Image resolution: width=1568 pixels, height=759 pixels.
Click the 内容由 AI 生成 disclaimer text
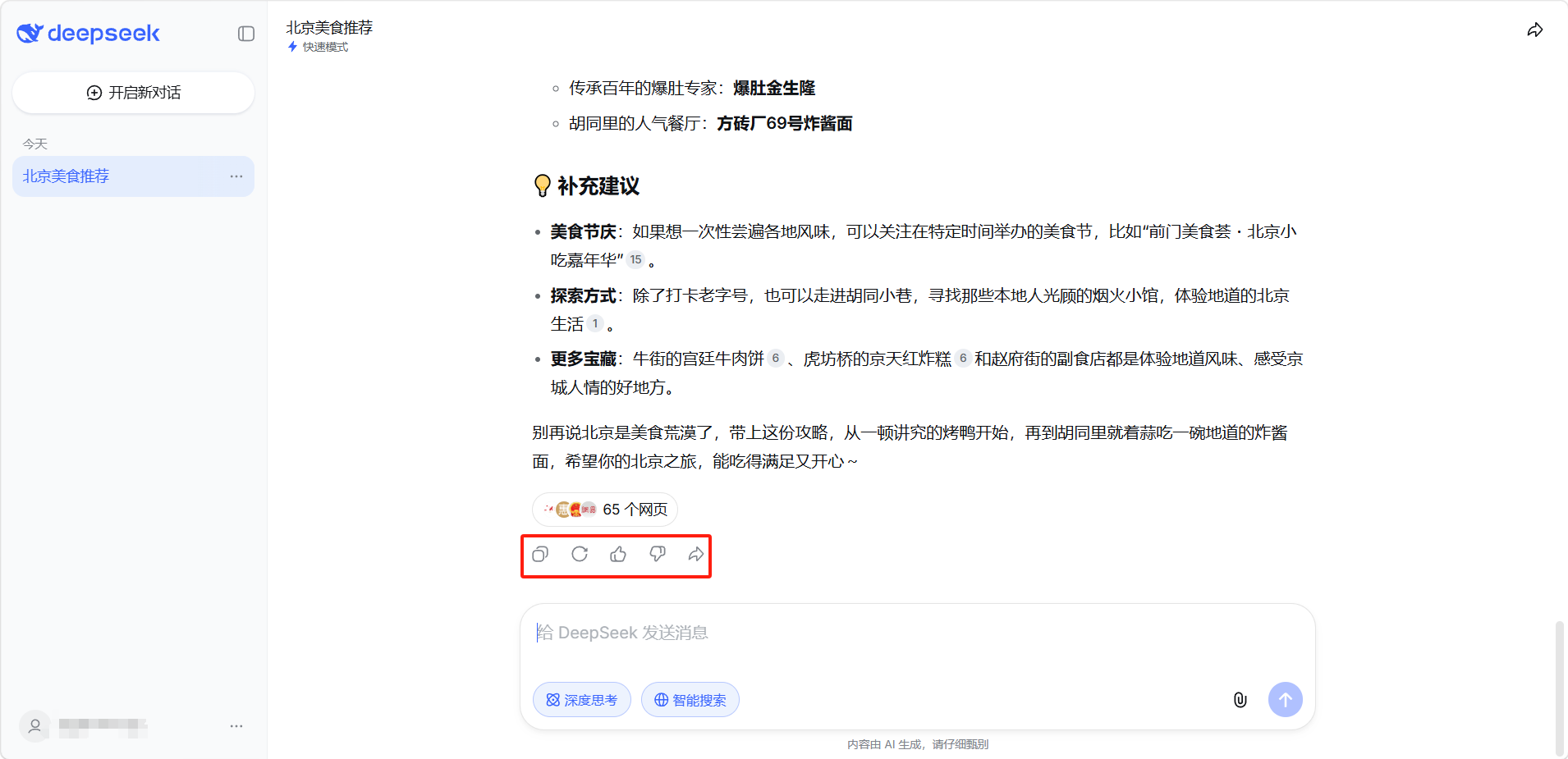(x=918, y=744)
